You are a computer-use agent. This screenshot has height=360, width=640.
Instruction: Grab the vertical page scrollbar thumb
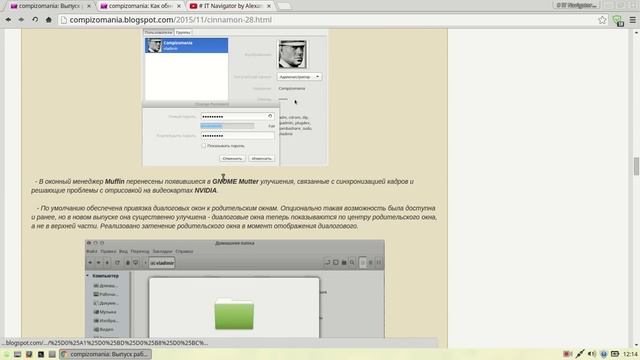pos(636,167)
